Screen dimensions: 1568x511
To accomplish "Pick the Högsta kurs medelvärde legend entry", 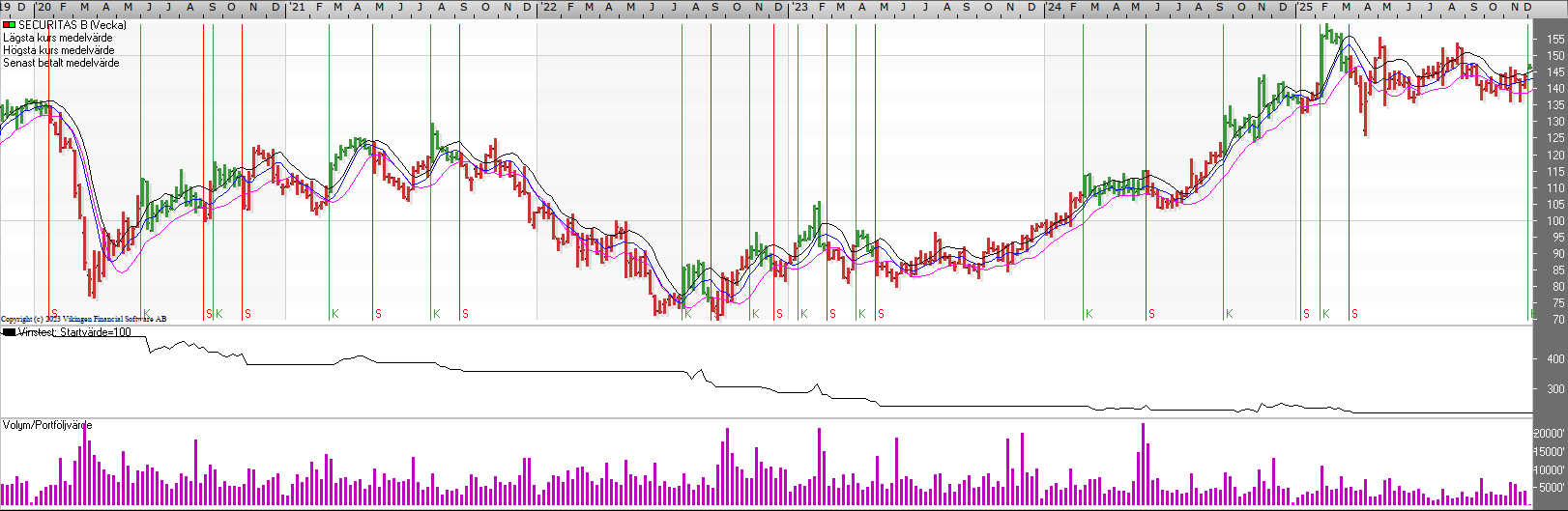I will (58, 50).
